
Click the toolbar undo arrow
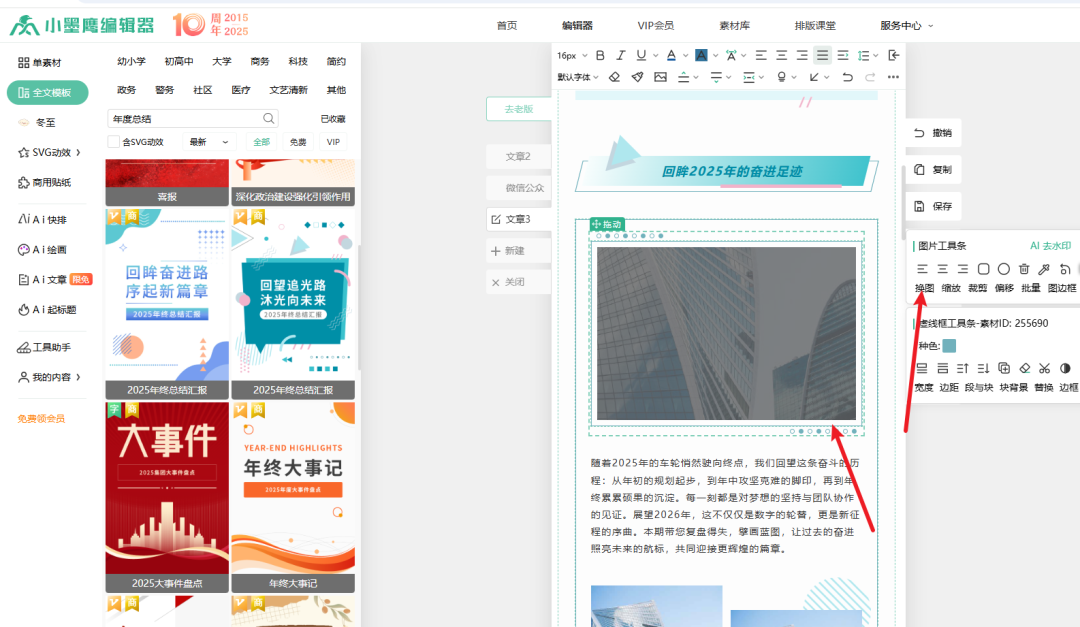tap(848, 77)
